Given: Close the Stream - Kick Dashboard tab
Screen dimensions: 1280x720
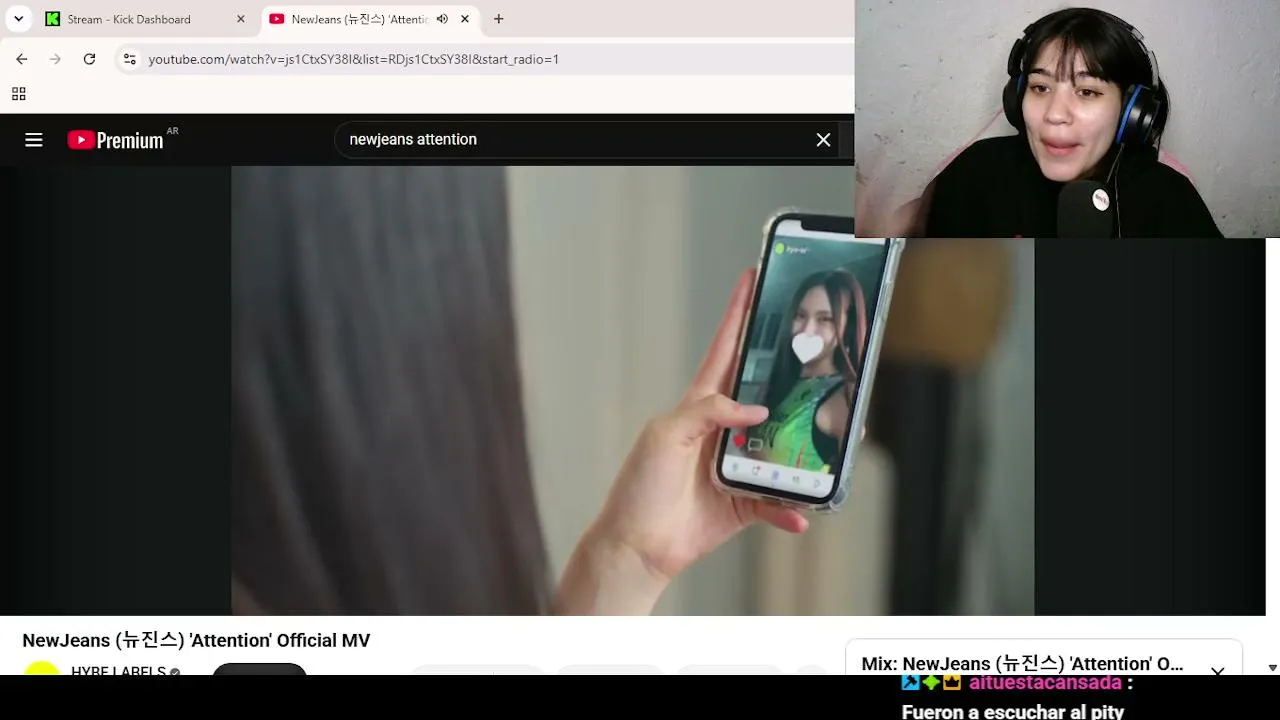Looking at the screenshot, I should click(x=240, y=19).
